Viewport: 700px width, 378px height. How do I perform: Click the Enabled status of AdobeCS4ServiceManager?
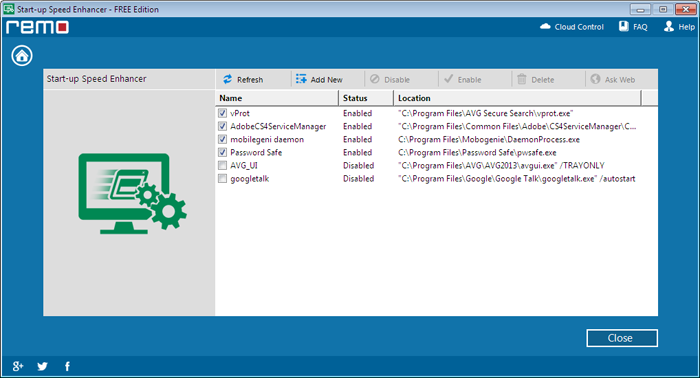coord(358,126)
